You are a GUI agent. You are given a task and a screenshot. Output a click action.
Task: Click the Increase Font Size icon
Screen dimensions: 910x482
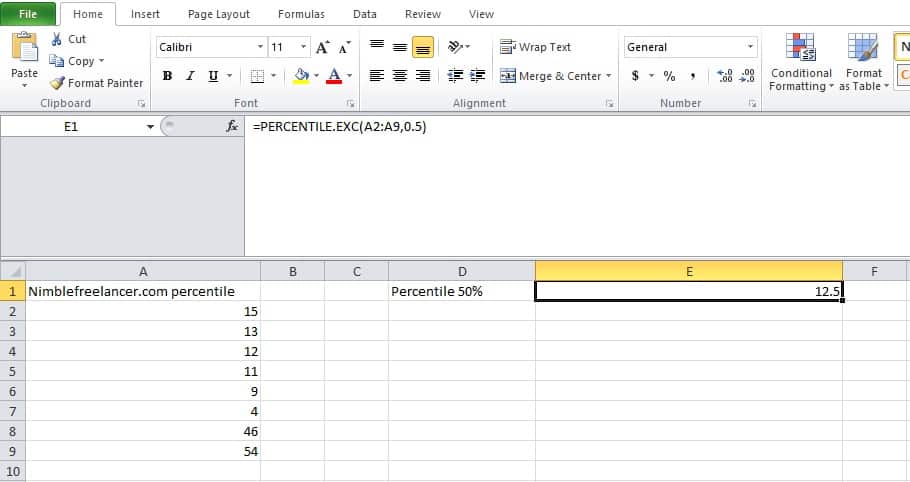point(322,47)
